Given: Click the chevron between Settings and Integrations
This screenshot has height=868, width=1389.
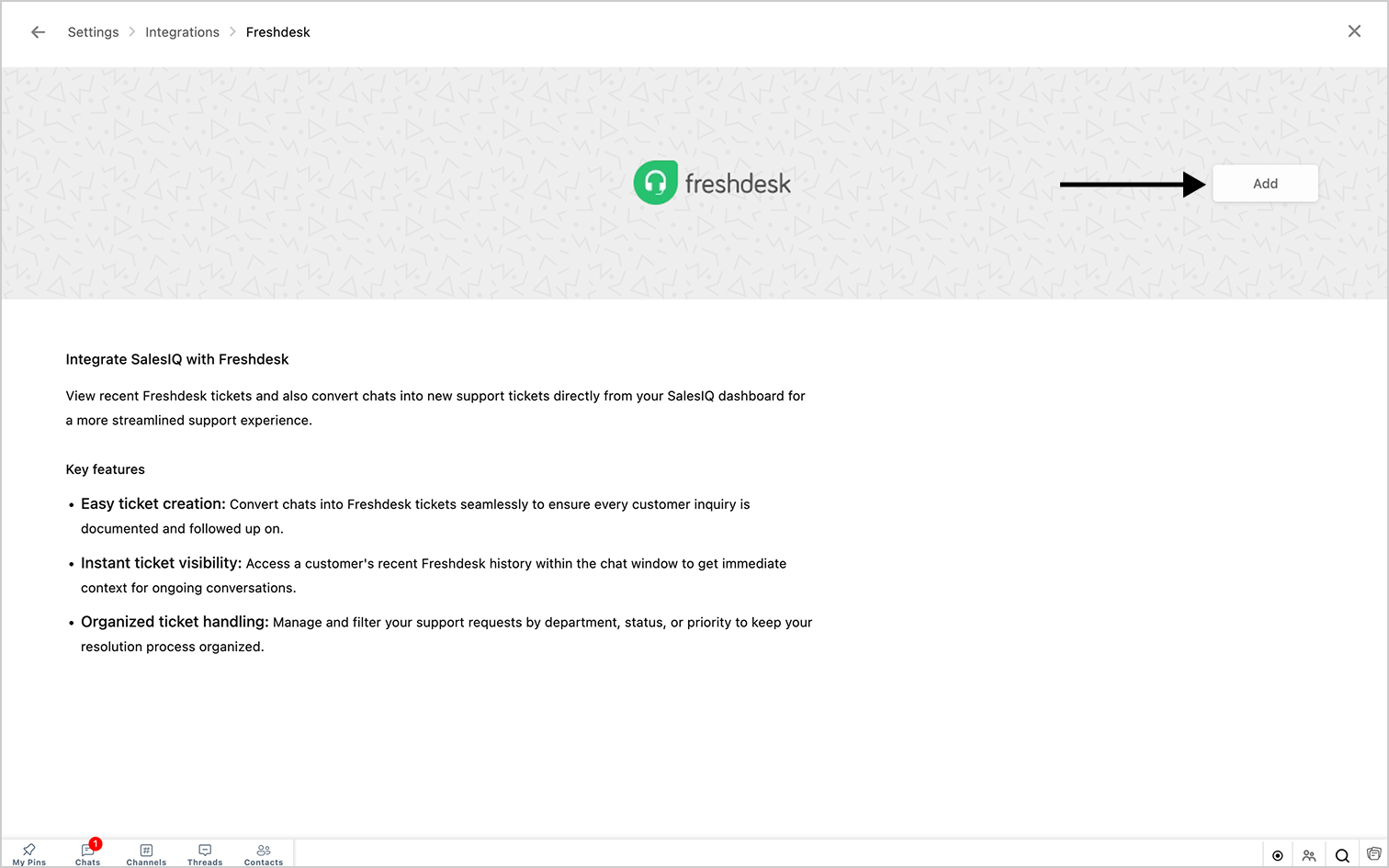Looking at the screenshot, I should click(132, 32).
